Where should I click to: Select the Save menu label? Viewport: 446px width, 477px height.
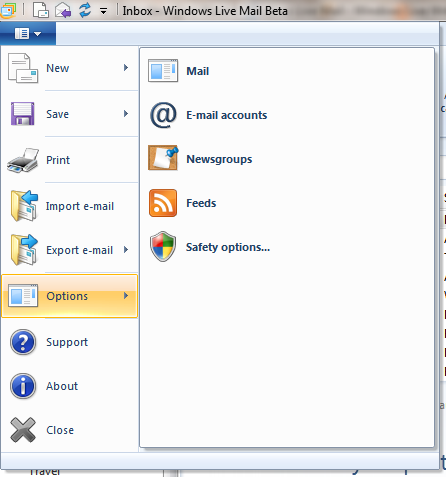pyautogui.click(x=58, y=114)
